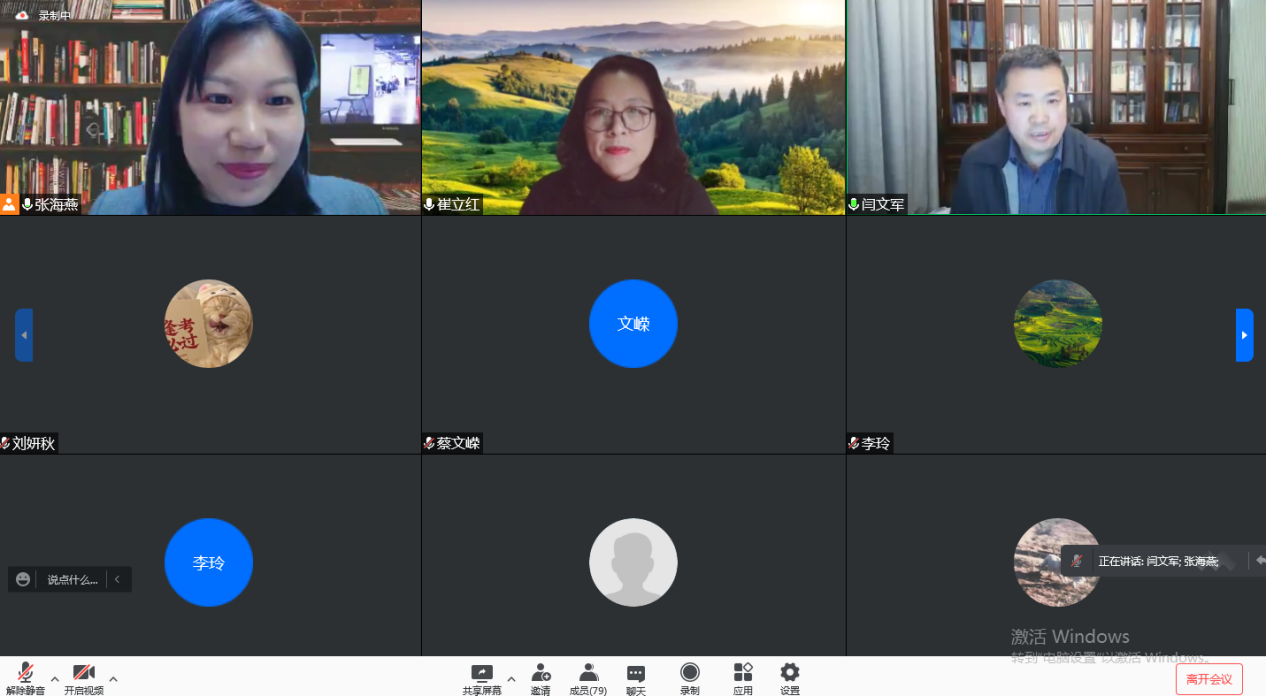Unmute microphone with 解除静音 button

pos(25,677)
